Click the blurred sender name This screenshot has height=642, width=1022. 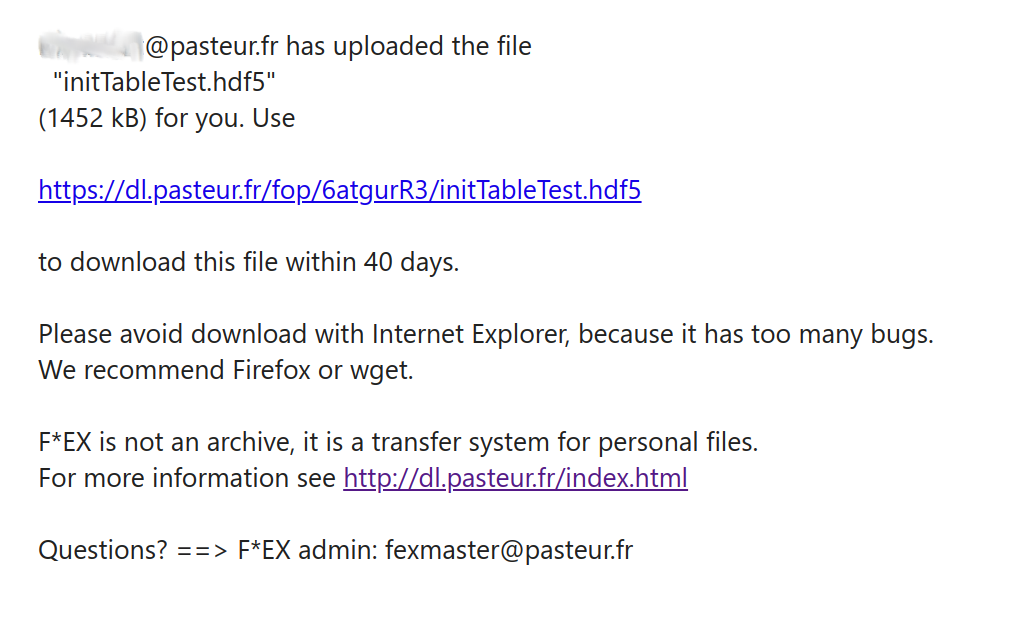pyautogui.click(x=90, y=46)
